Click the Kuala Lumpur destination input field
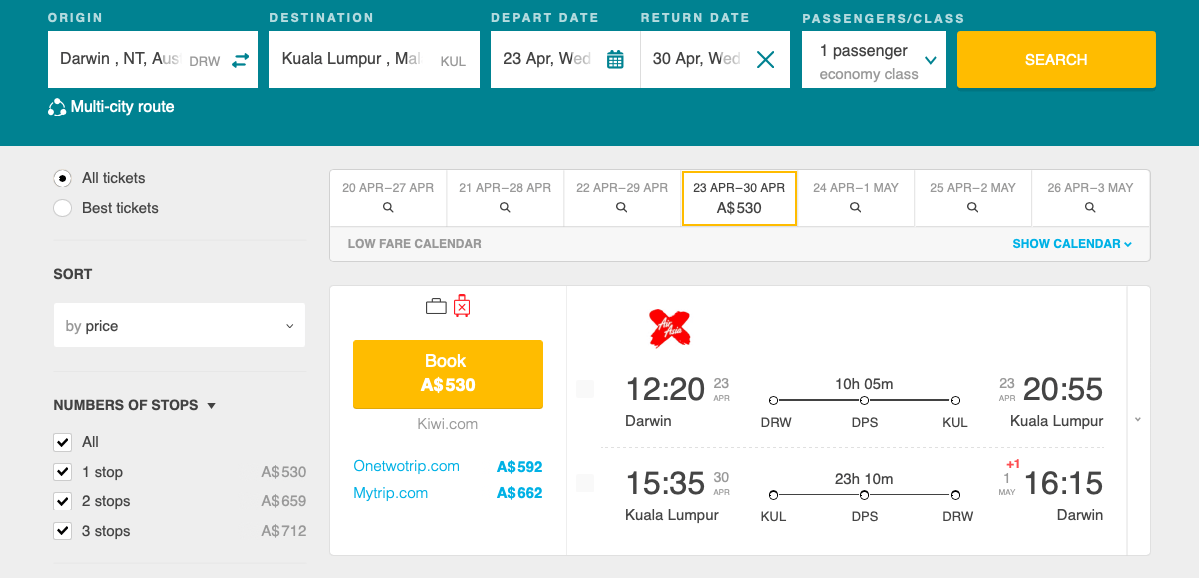Image resolution: width=1199 pixels, height=578 pixels. click(375, 60)
